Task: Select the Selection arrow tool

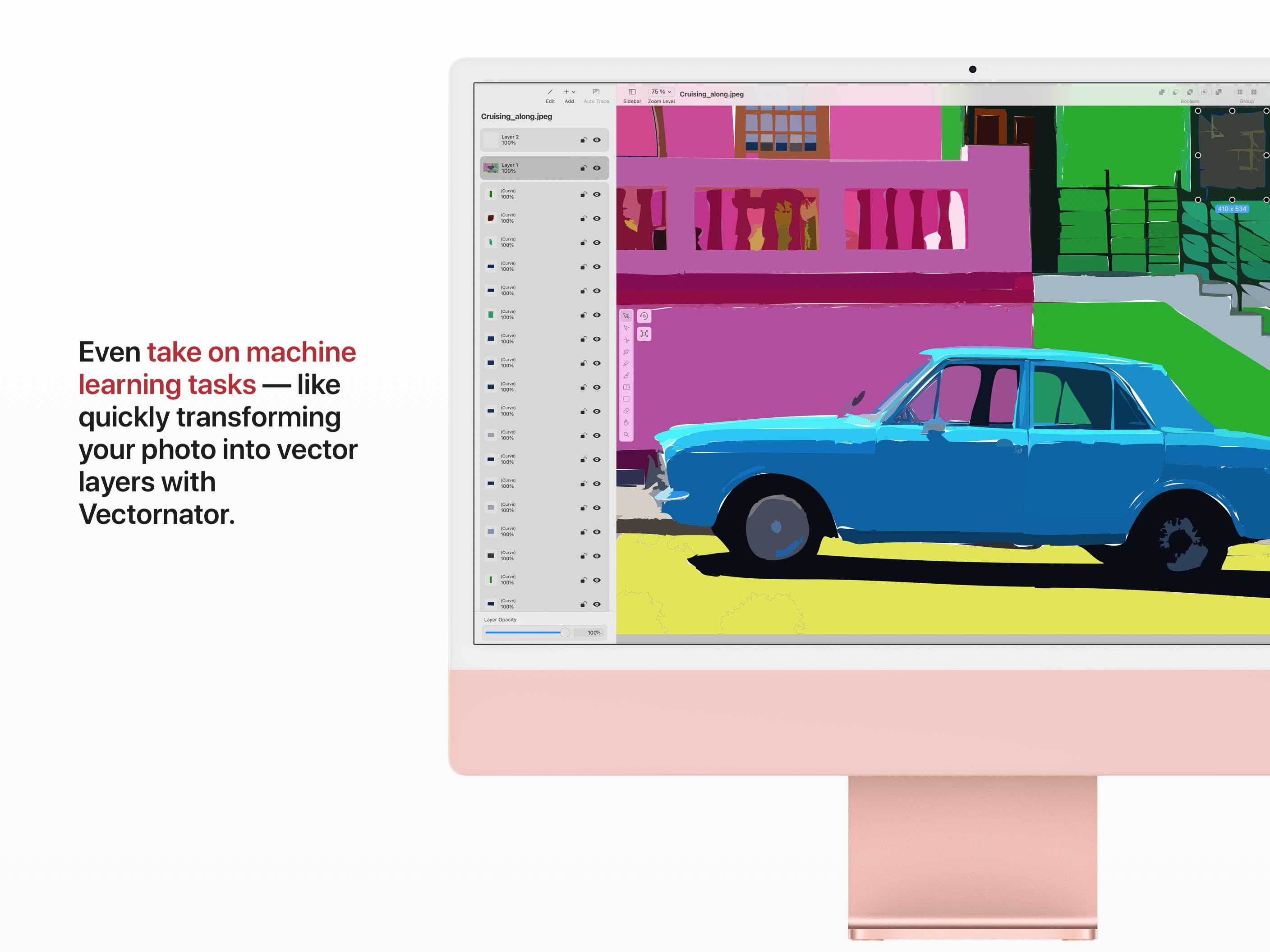Action: (x=626, y=316)
